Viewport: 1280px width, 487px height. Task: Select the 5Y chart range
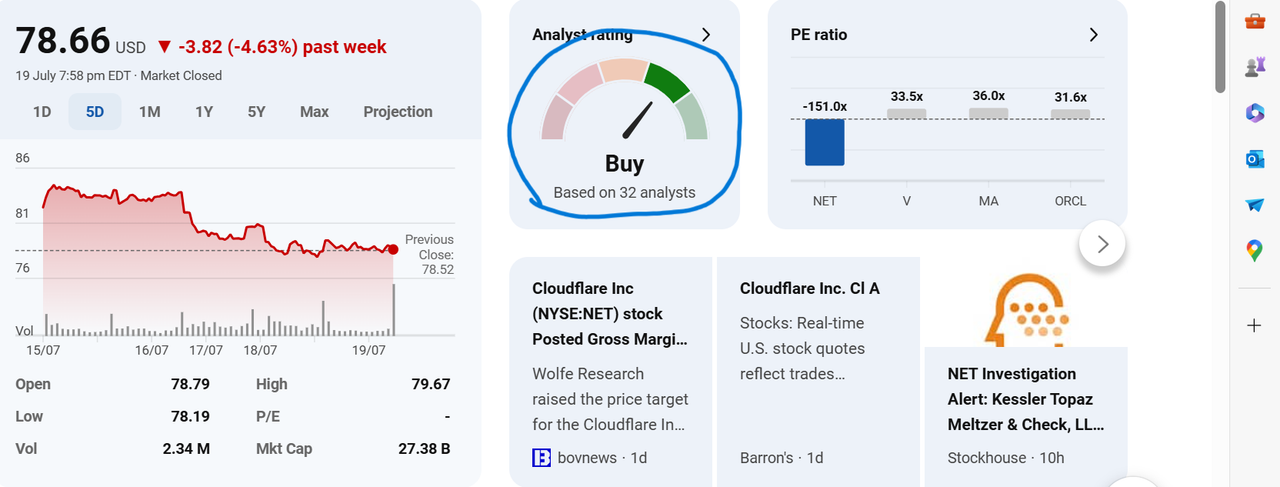257,112
